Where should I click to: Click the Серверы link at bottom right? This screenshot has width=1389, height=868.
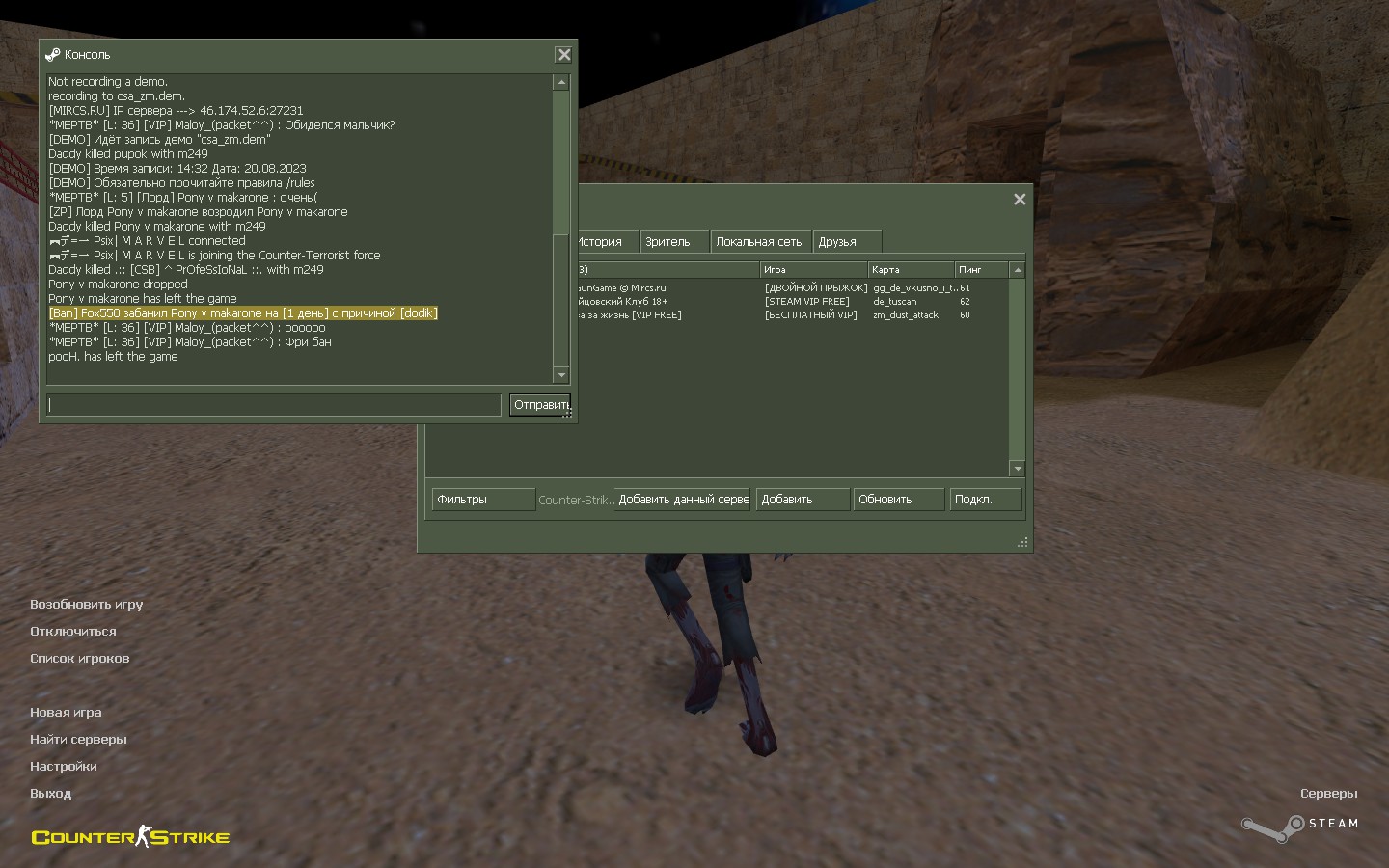(1328, 794)
